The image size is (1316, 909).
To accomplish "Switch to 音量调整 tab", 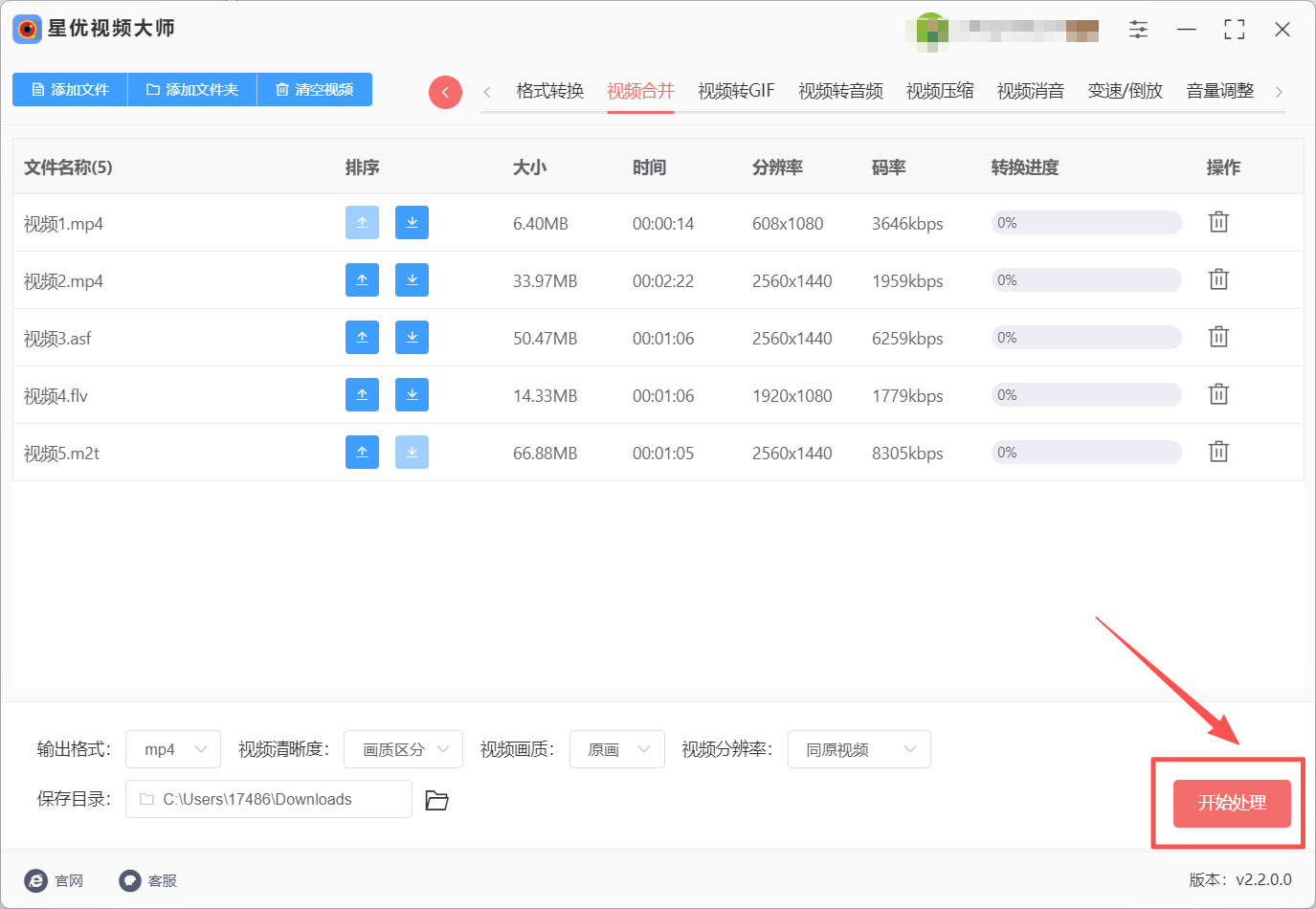I will tap(1220, 91).
